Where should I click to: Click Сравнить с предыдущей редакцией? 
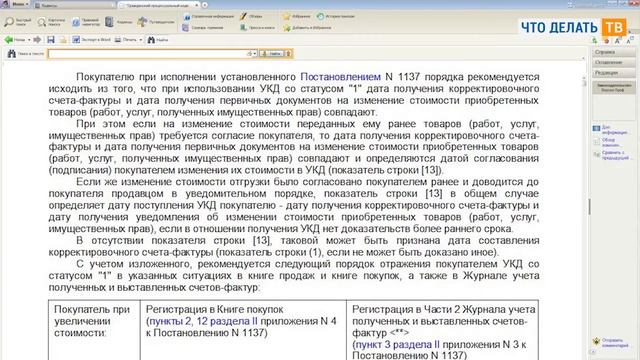612,155
